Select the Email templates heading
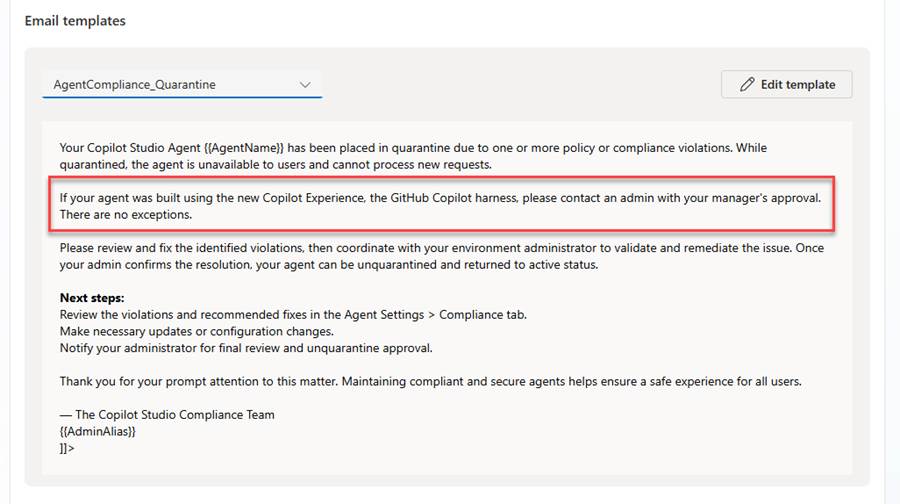This screenshot has width=900, height=504. tap(75, 21)
